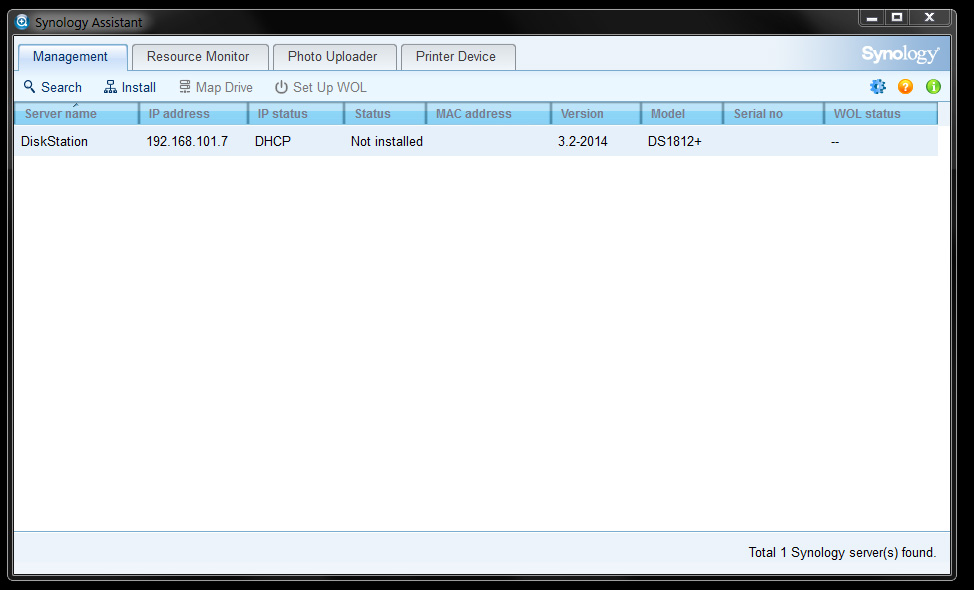
Task: Click the WOL status dash cell
Action: pyautogui.click(x=835, y=142)
